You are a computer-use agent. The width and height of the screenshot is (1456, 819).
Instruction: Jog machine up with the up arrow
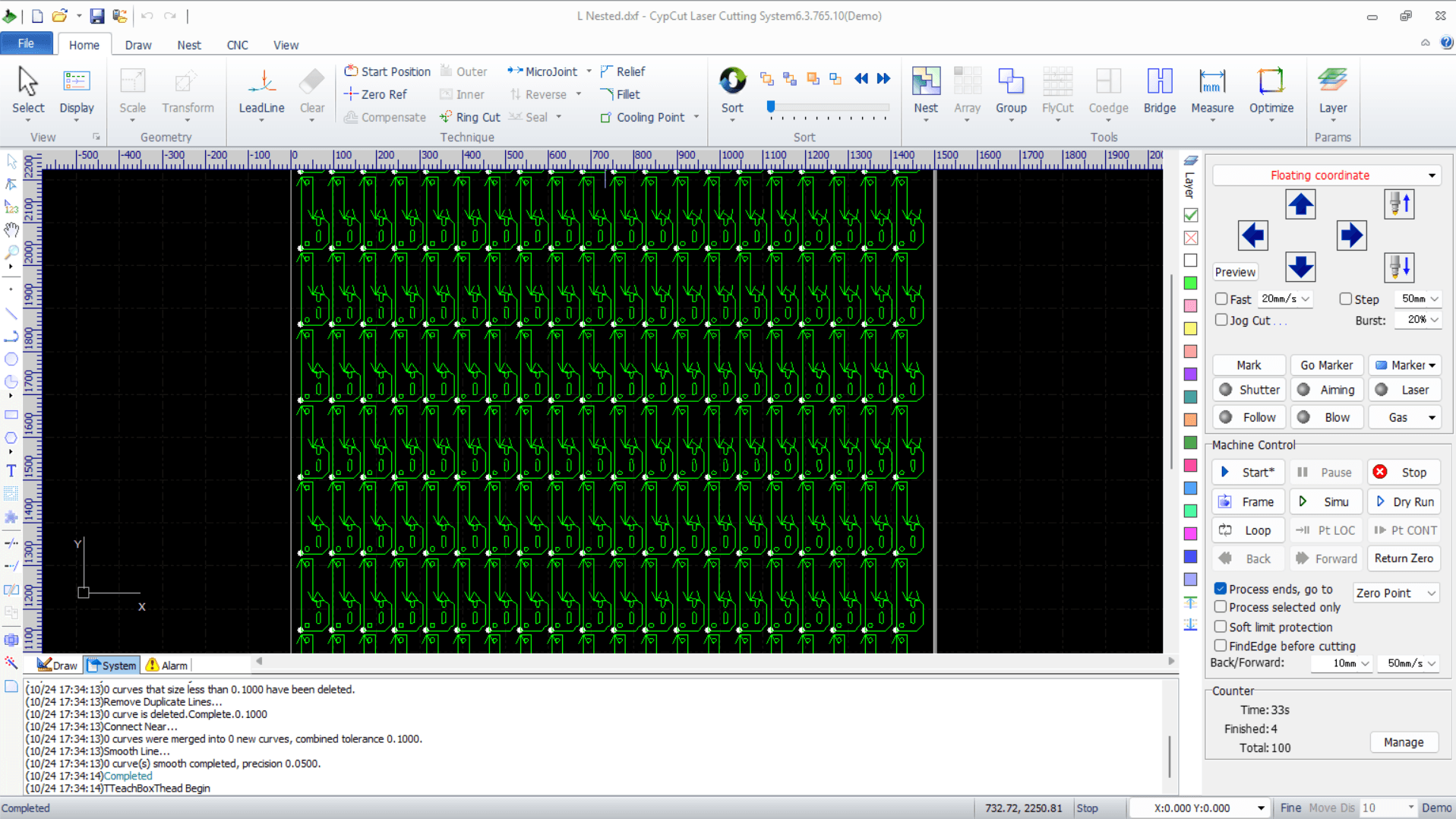[1300, 204]
